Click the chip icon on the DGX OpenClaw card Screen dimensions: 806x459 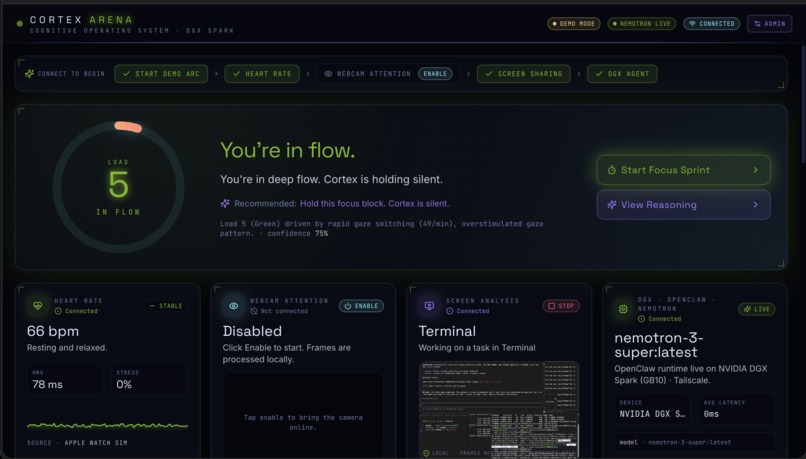623,309
